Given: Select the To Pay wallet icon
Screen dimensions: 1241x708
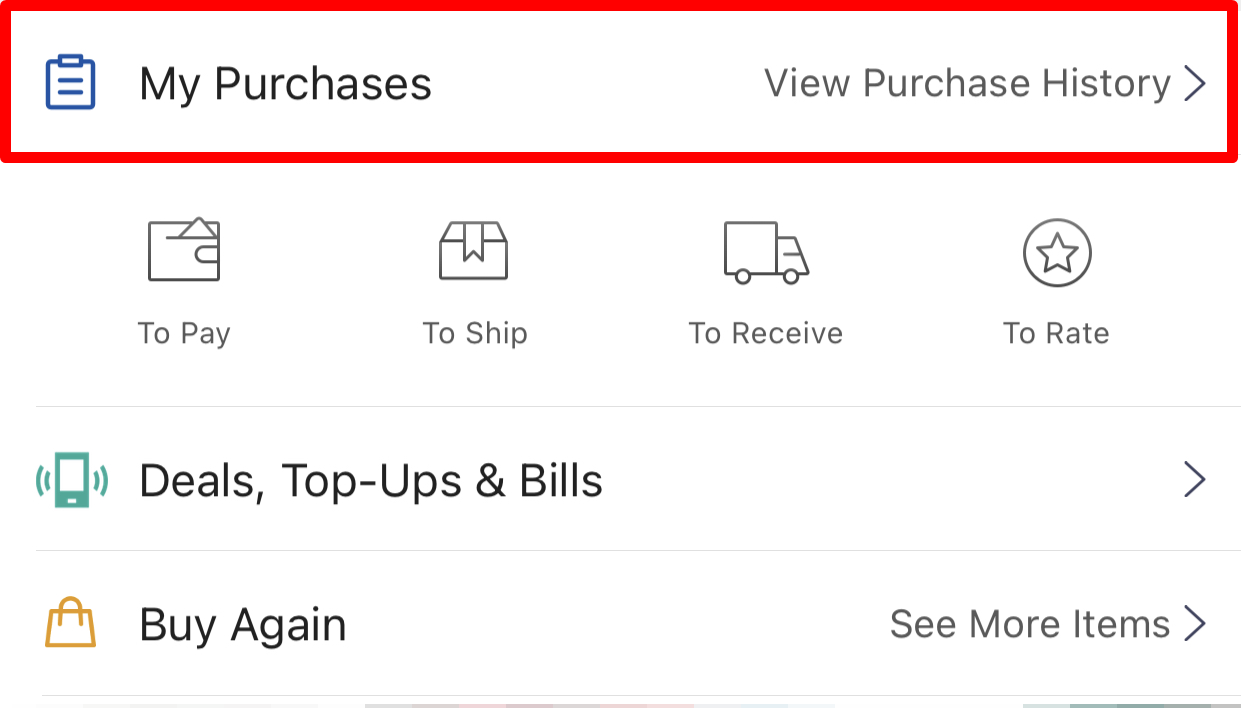Looking at the screenshot, I should [x=184, y=250].
